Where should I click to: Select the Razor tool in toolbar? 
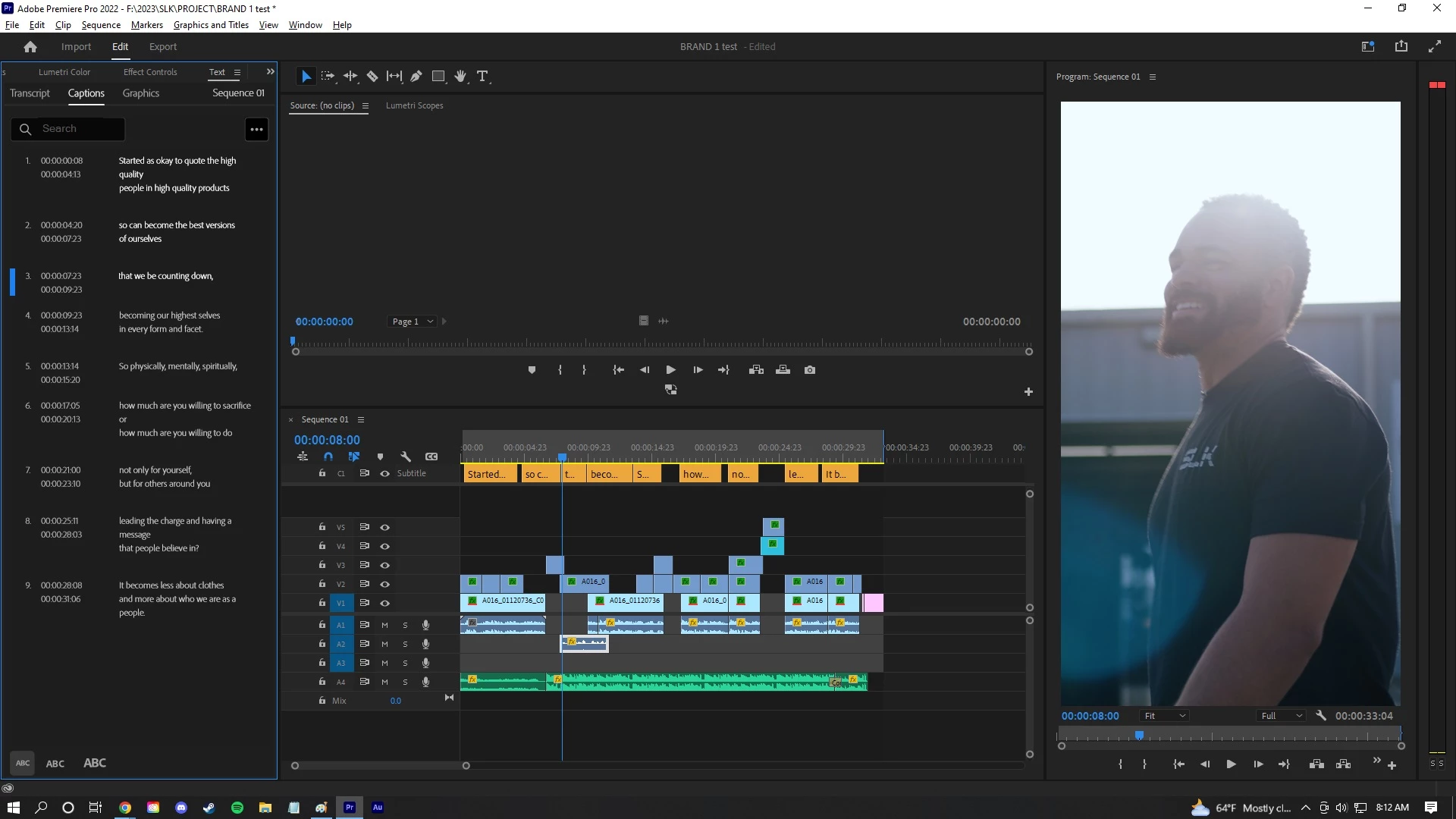(x=372, y=76)
